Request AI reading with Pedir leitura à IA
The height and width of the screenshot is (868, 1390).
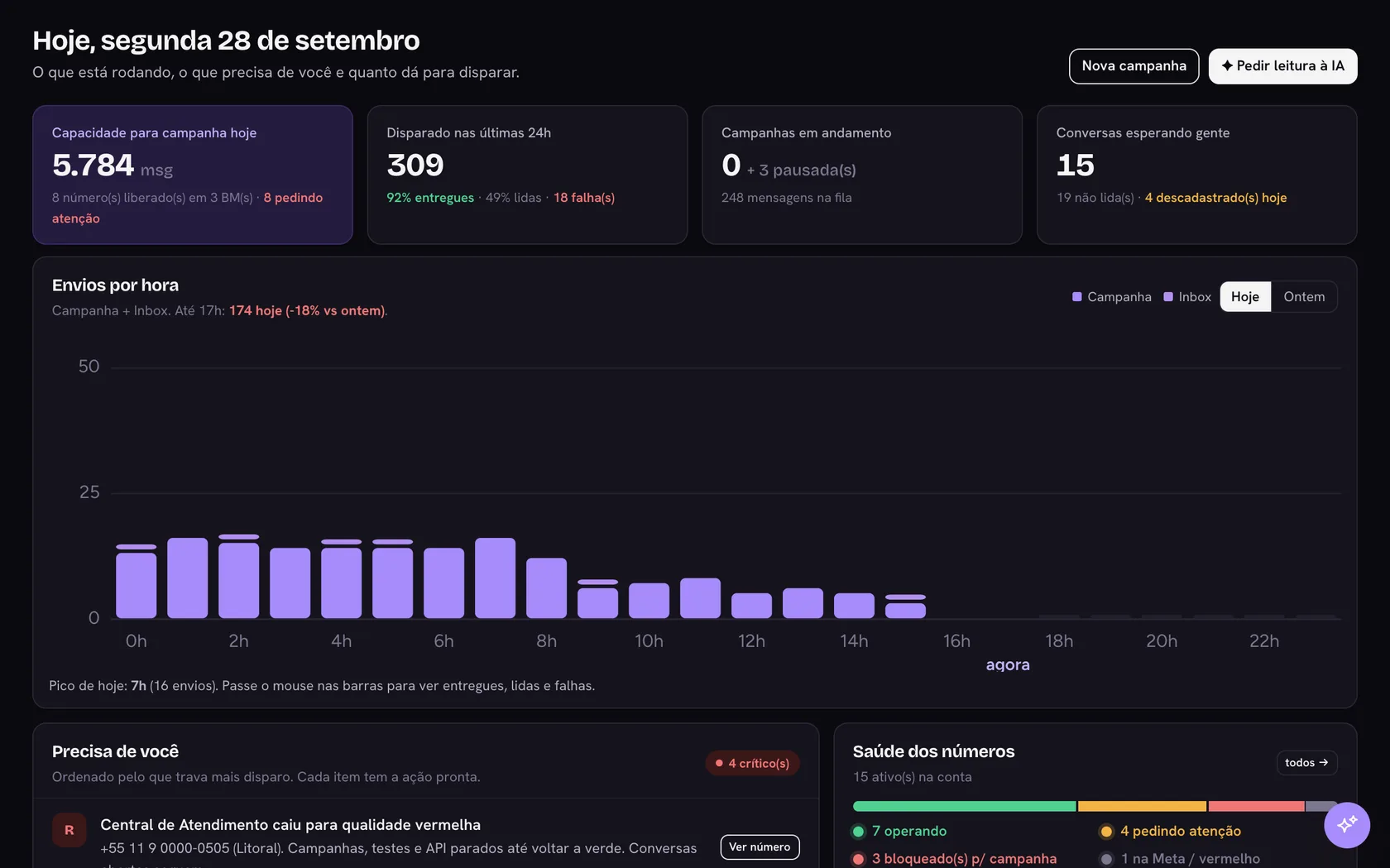(x=1282, y=66)
